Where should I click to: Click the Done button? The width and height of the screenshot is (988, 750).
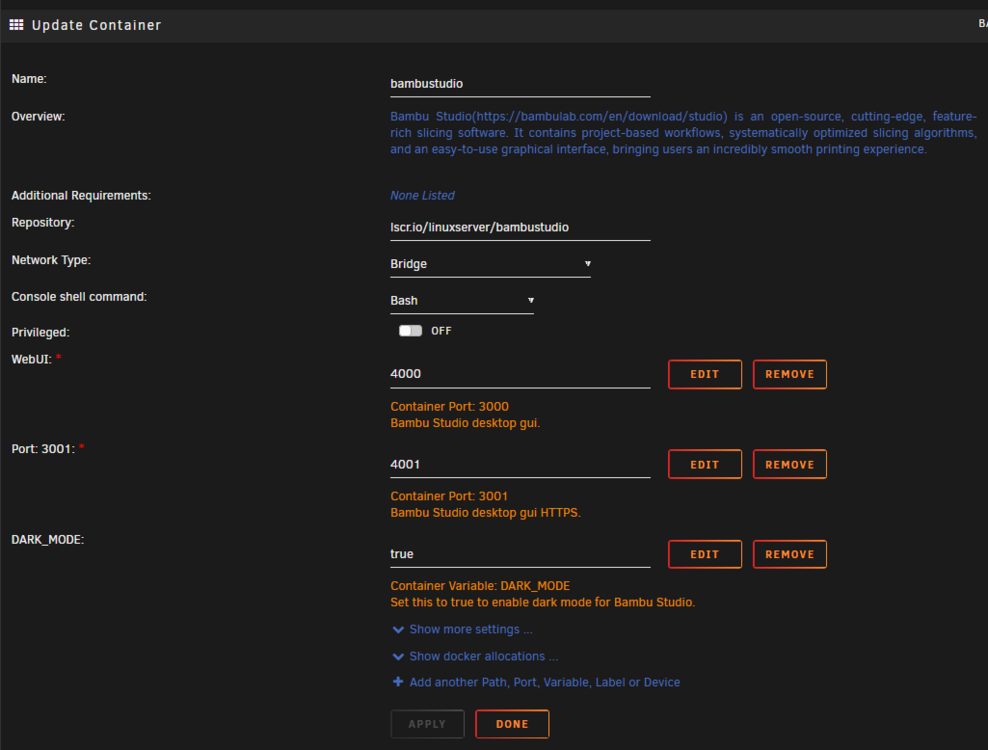click(x=512, y=724)
